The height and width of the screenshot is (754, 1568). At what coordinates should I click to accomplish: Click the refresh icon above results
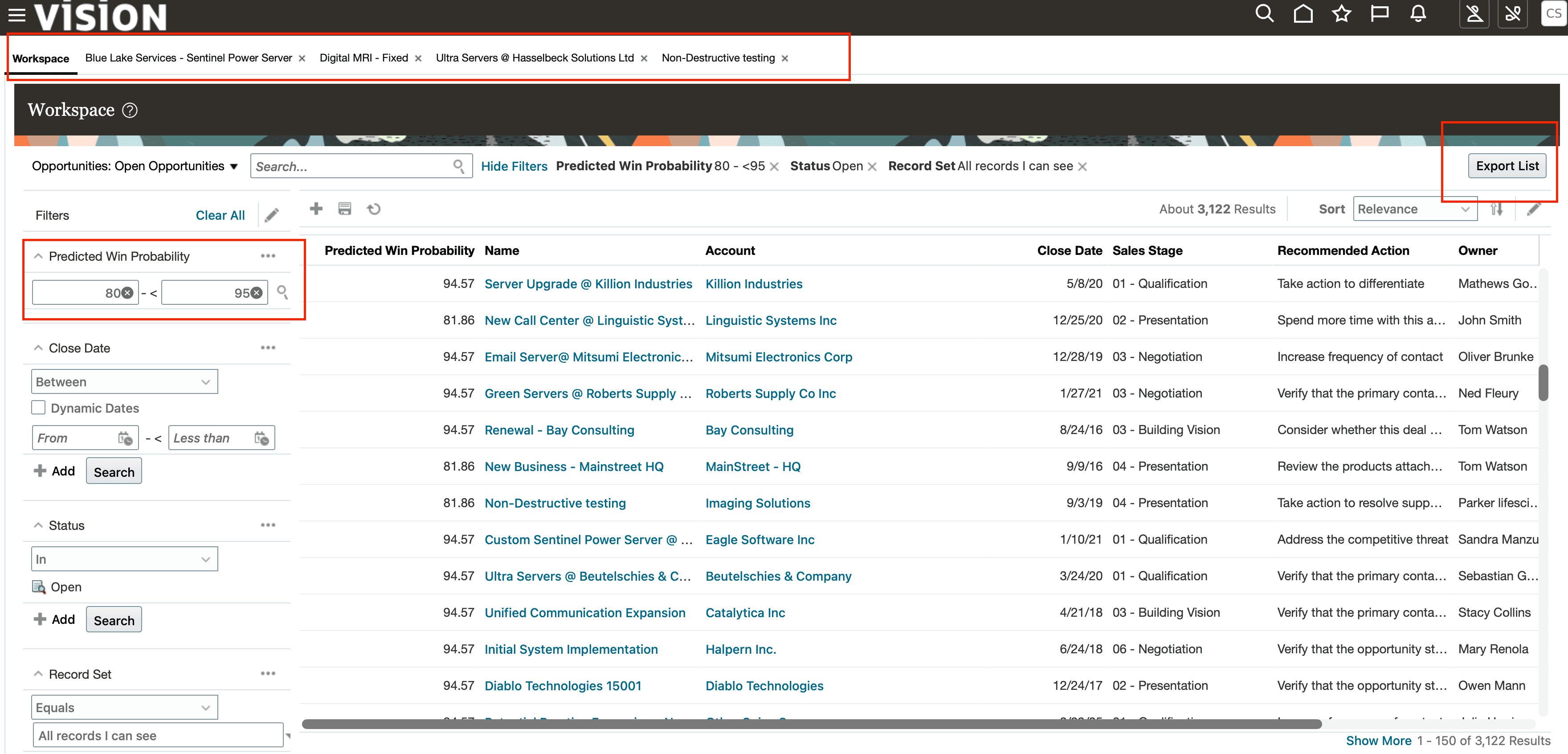pos(374,209)
